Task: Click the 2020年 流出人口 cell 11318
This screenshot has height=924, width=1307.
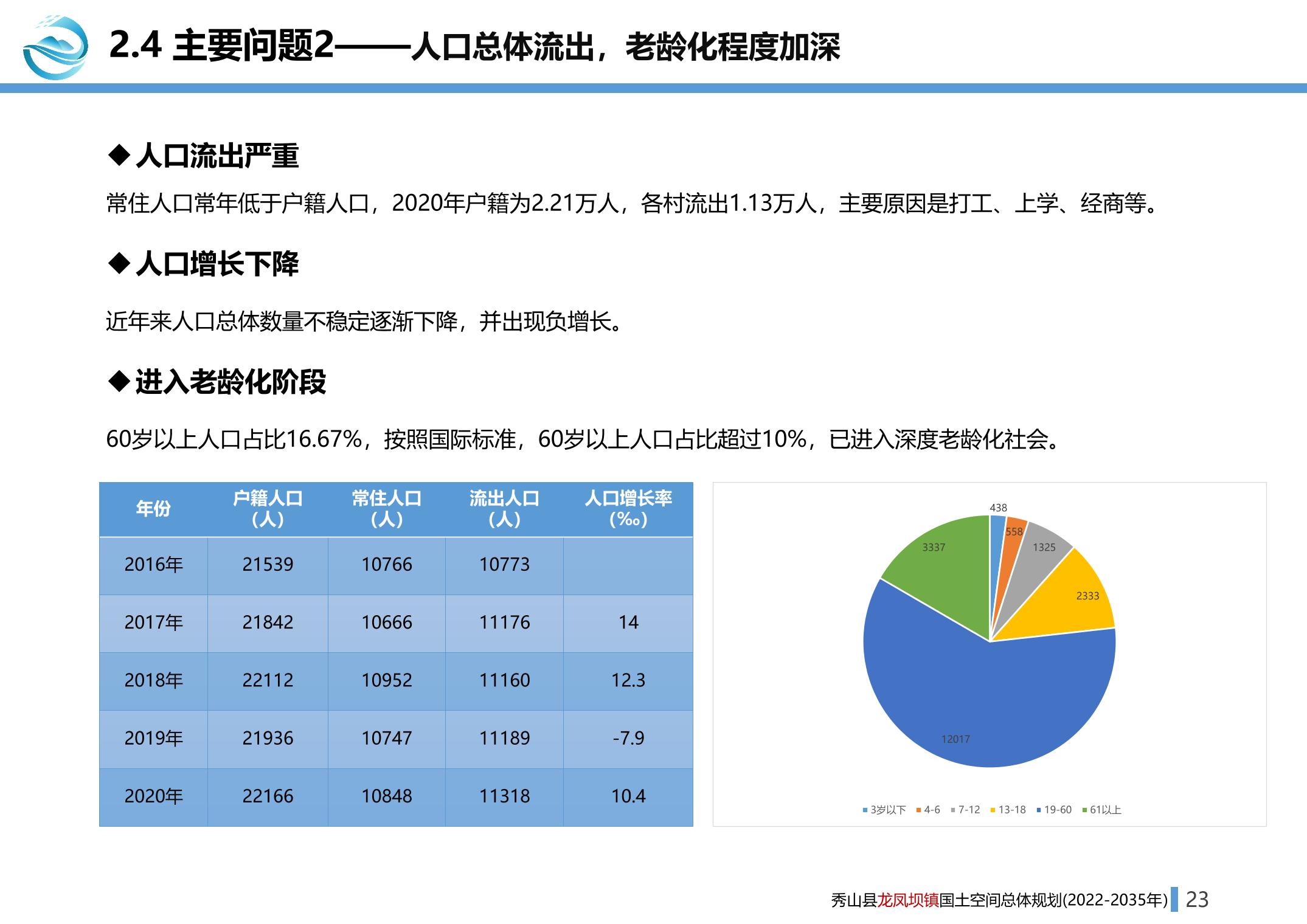Action: point(504,796)
